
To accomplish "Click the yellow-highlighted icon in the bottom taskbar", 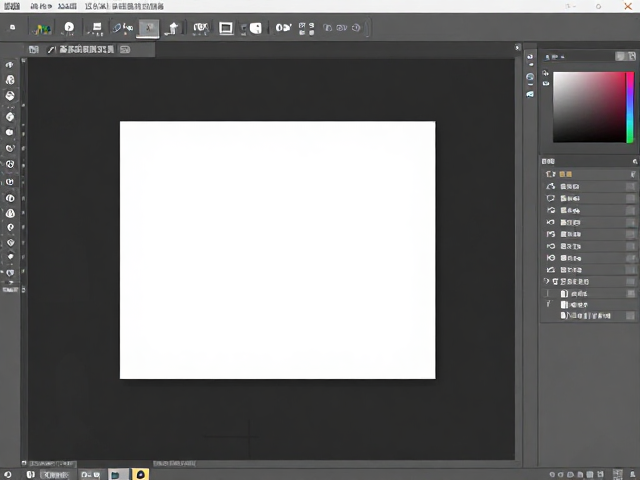I will tap(140, 474).
